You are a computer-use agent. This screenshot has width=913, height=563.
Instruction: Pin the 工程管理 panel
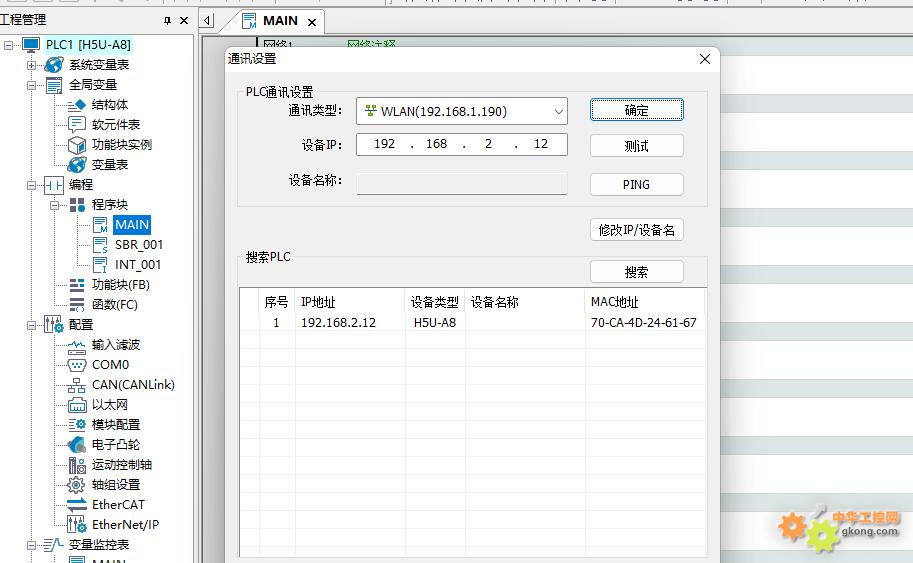[x=167, y=20]
